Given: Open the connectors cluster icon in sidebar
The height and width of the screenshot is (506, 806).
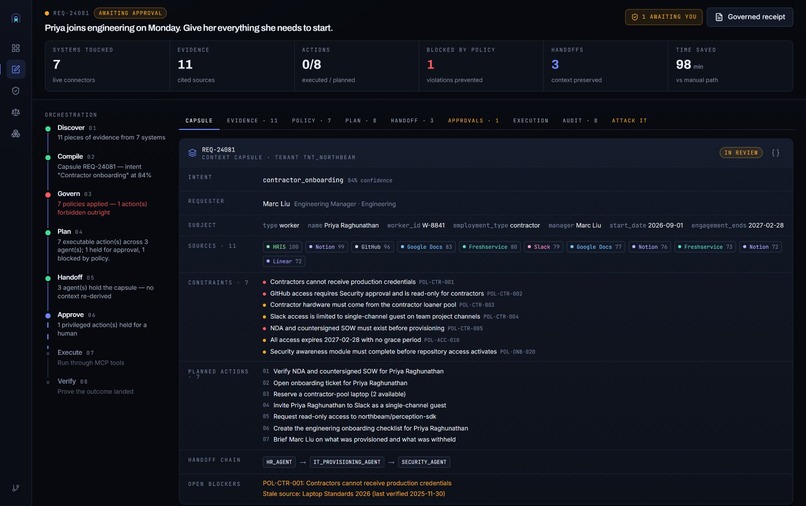Looking at the screenshot, I should pyautogui.click(x=15, y=134).
